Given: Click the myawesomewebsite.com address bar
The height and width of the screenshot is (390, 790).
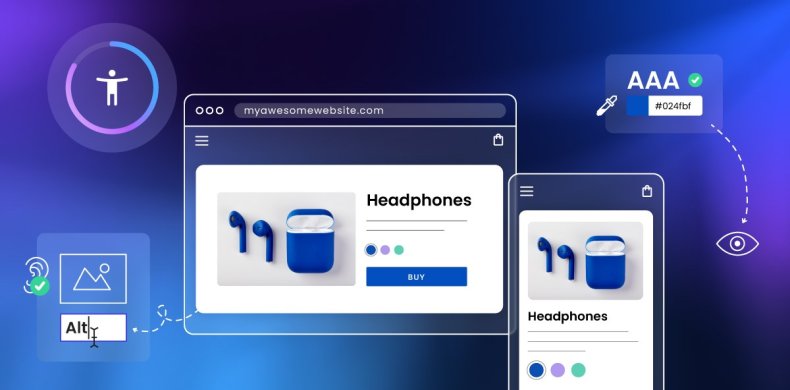Looking at the screenshot, I should 370,110.
